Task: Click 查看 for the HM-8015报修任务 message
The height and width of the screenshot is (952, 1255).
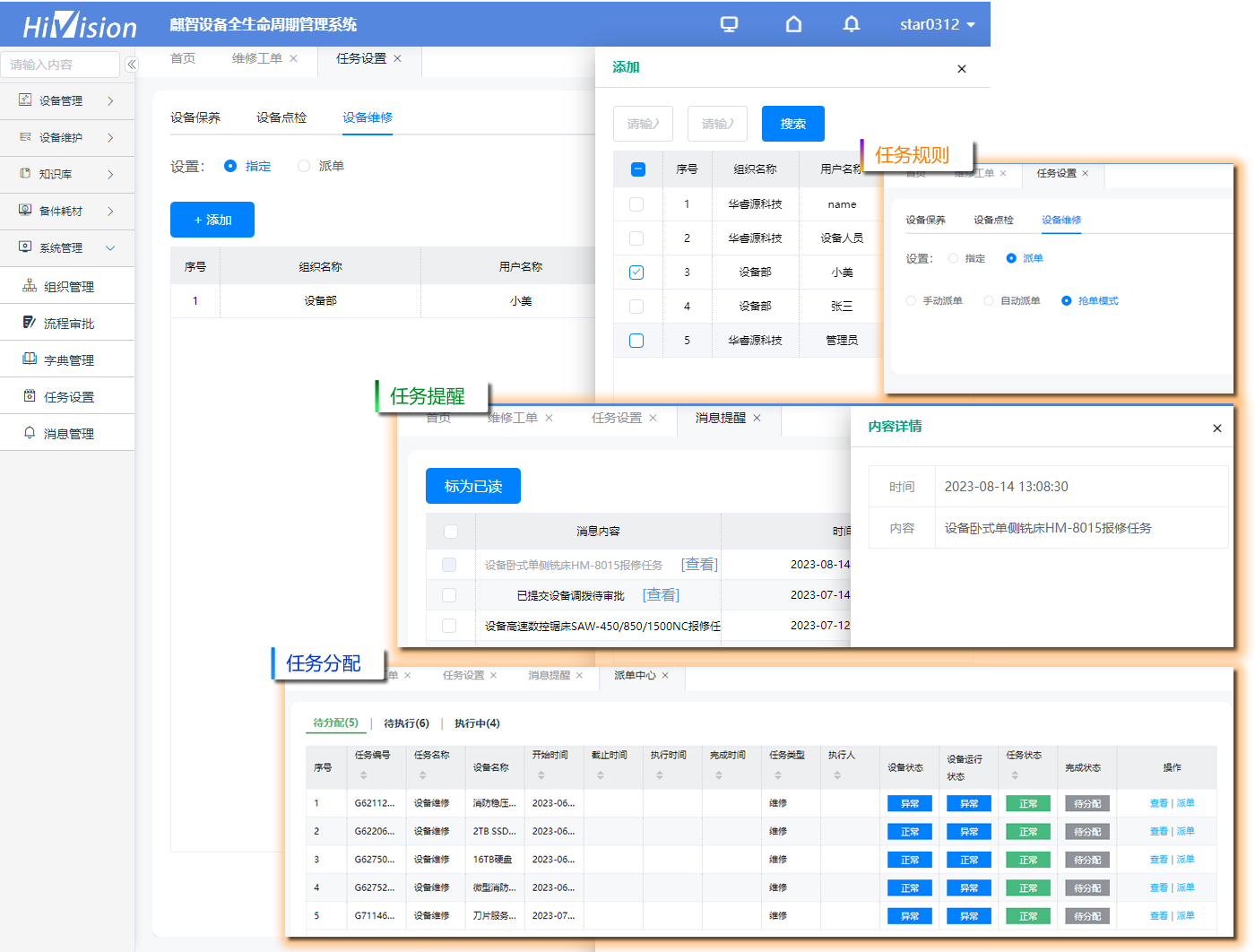Action: tap(699, 565)
